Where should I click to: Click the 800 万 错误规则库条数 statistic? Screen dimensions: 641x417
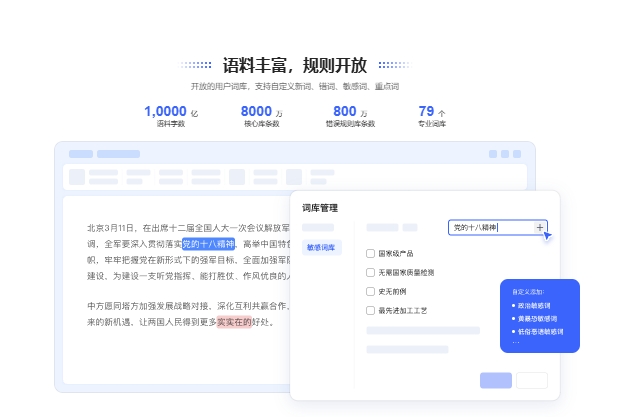(x=350, y=116)
